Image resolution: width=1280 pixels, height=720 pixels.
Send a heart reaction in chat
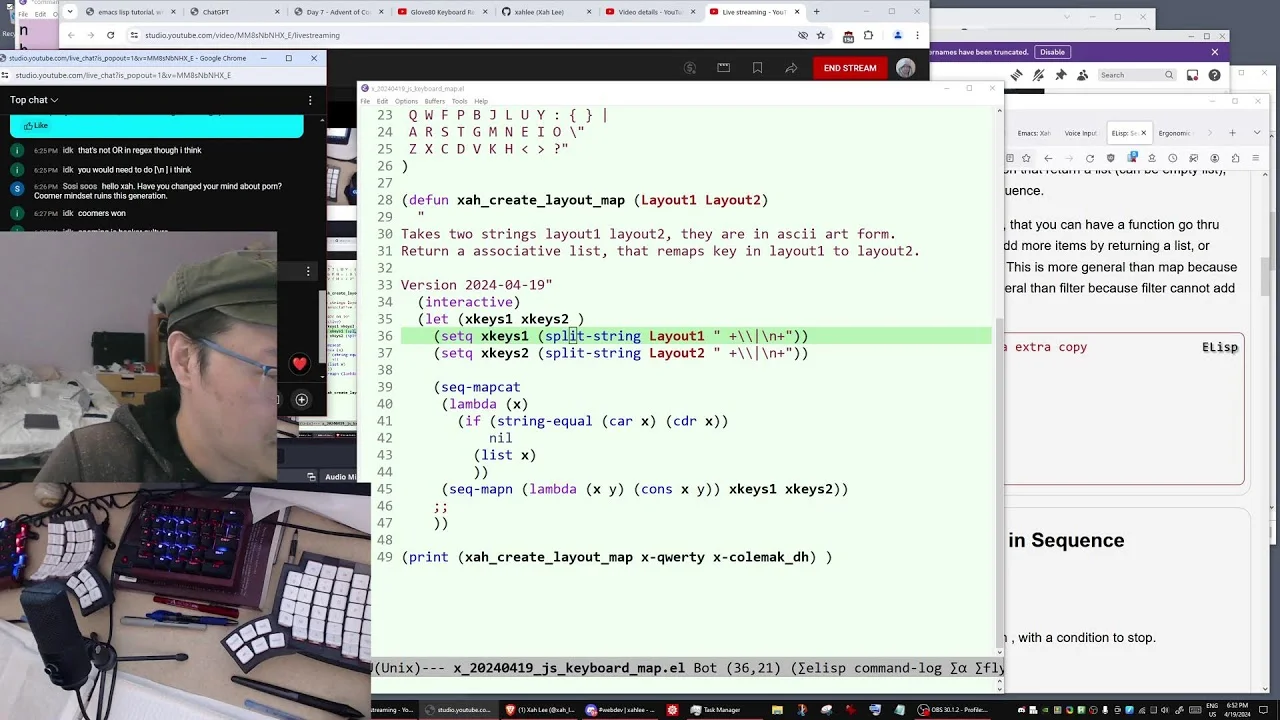click(x=300, y=364)
